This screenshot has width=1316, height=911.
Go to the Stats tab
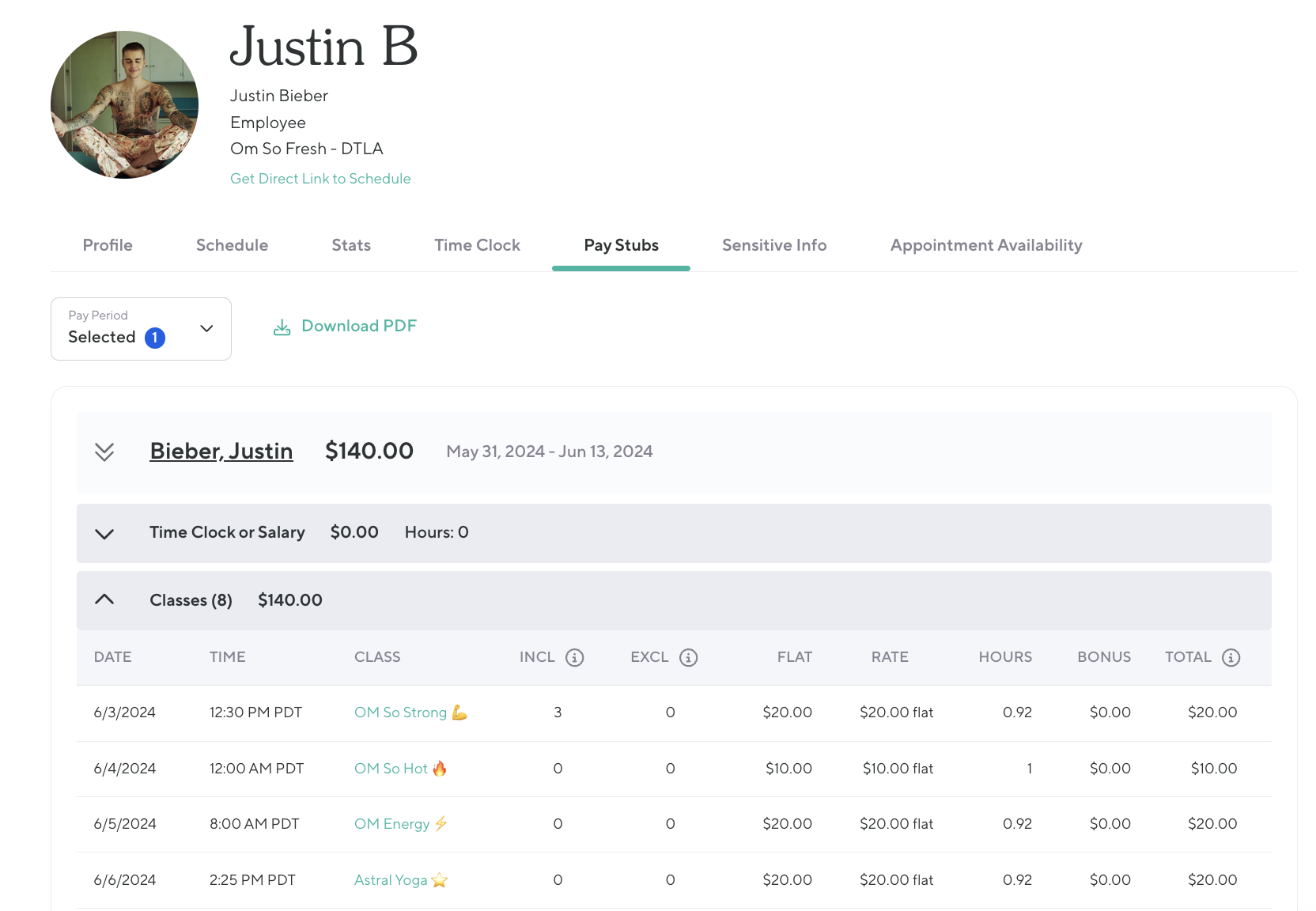[351, 245]
